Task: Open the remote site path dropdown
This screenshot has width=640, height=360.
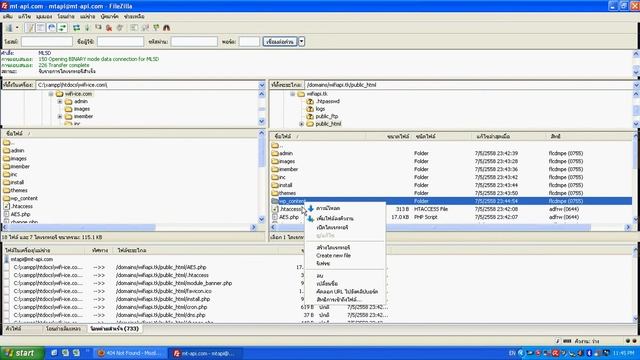Action: click(636, 85)
